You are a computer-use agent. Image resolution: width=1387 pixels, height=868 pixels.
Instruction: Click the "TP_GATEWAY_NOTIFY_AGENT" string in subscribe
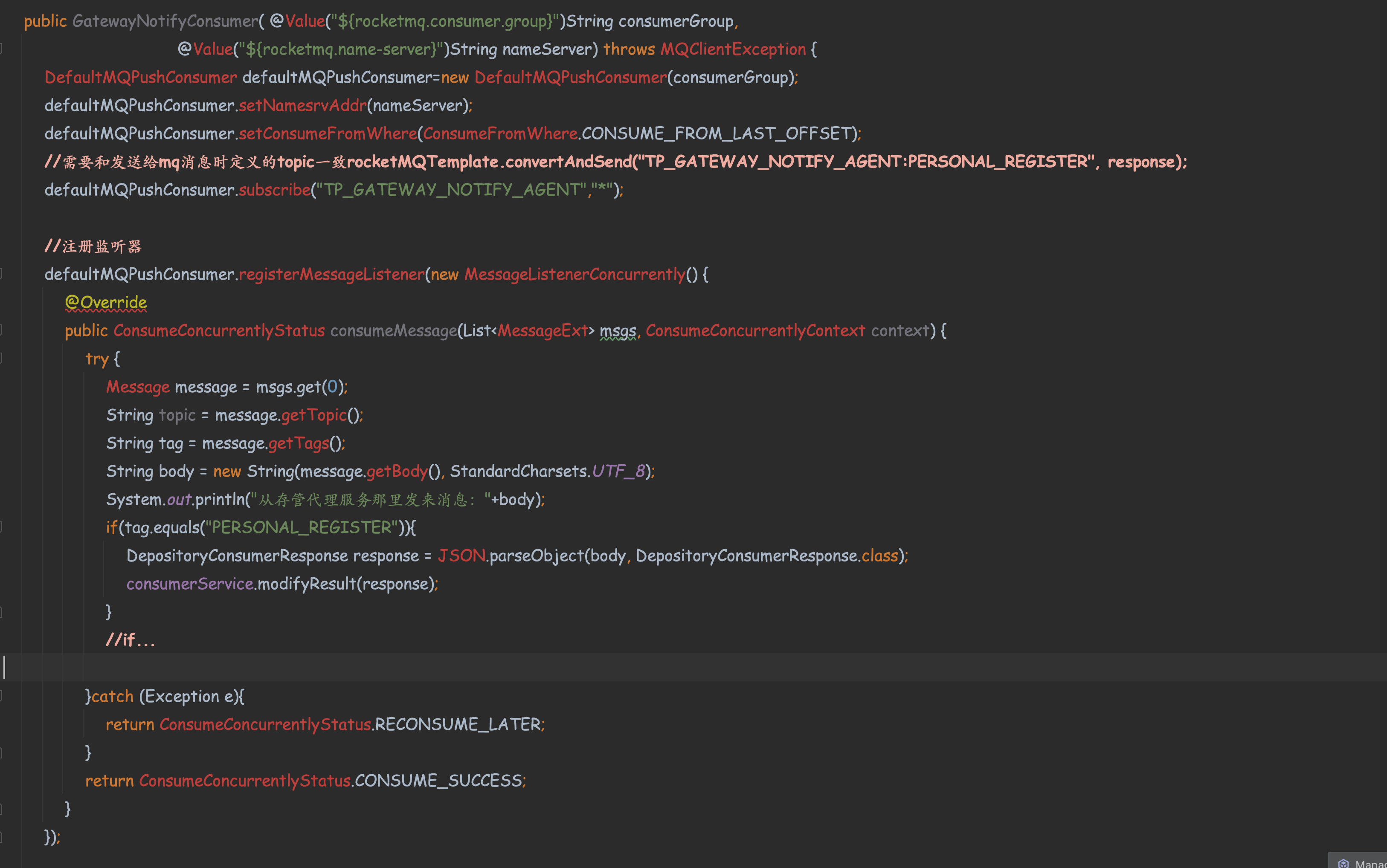click(451, 191)
